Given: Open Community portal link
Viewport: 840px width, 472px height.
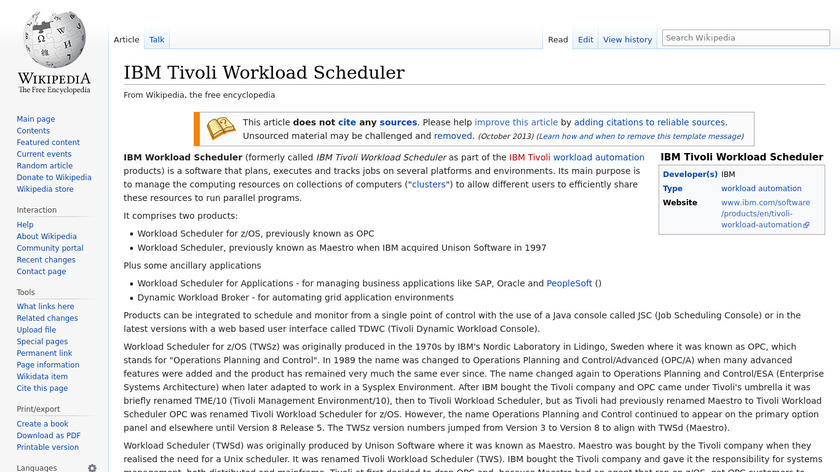Looking at the screenshot, I should 50,248.
